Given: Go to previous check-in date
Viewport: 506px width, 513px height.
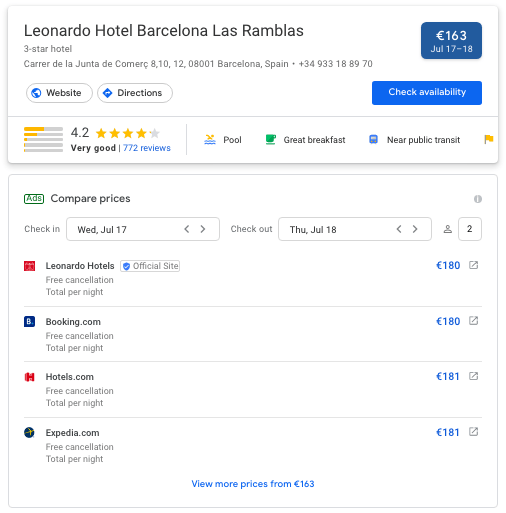Looking at the screenshot, I should (x=187, y=229).
